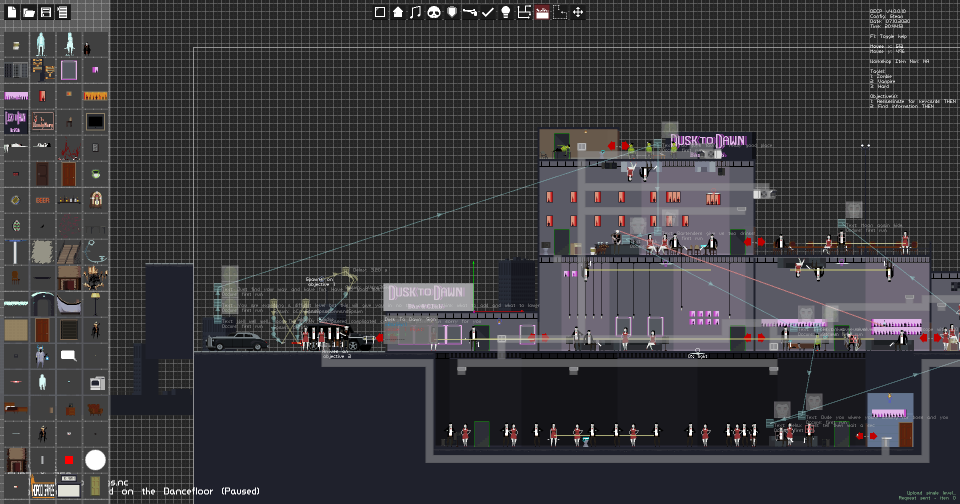The height and width of the screenshot is (504, 960).
Task: Pick the tan square floor tile item
Action: click(x=16, y=330)
